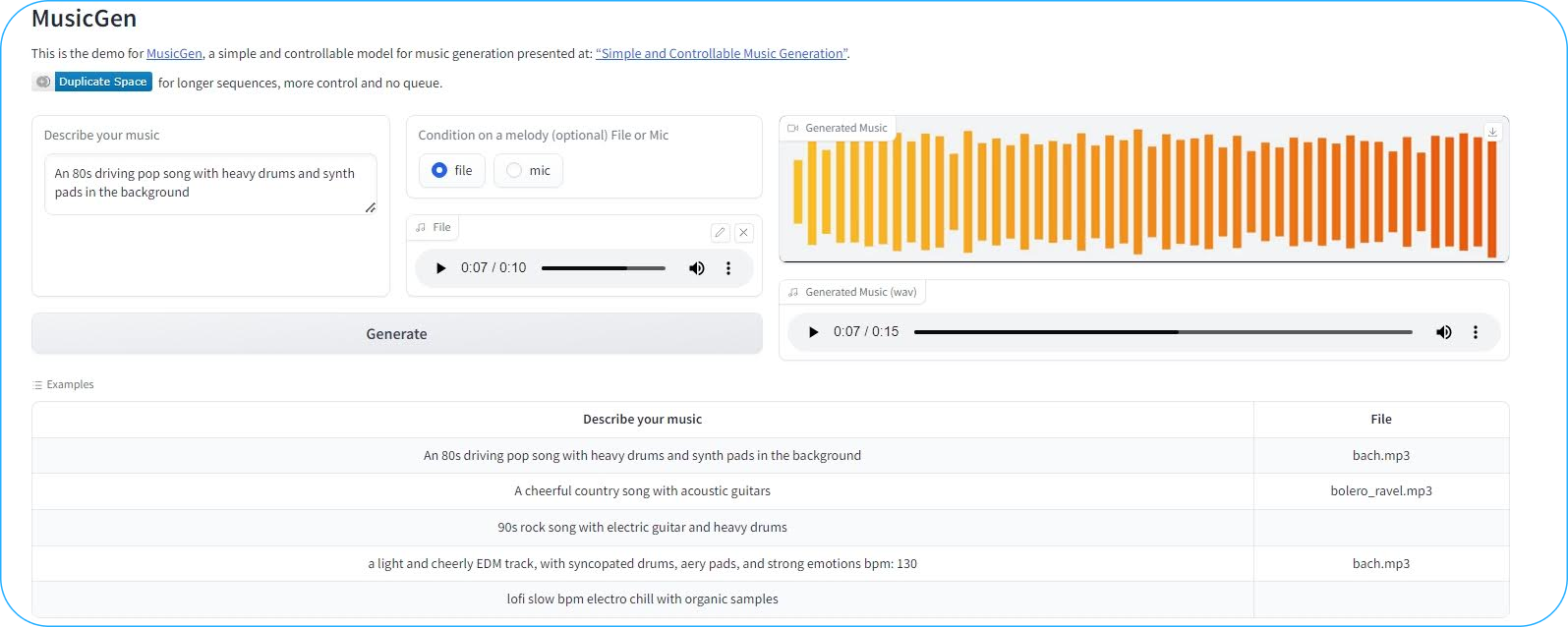Play the Generated Music wav audio
This screenshot has width=1568, height=627.
coord(813,332)
